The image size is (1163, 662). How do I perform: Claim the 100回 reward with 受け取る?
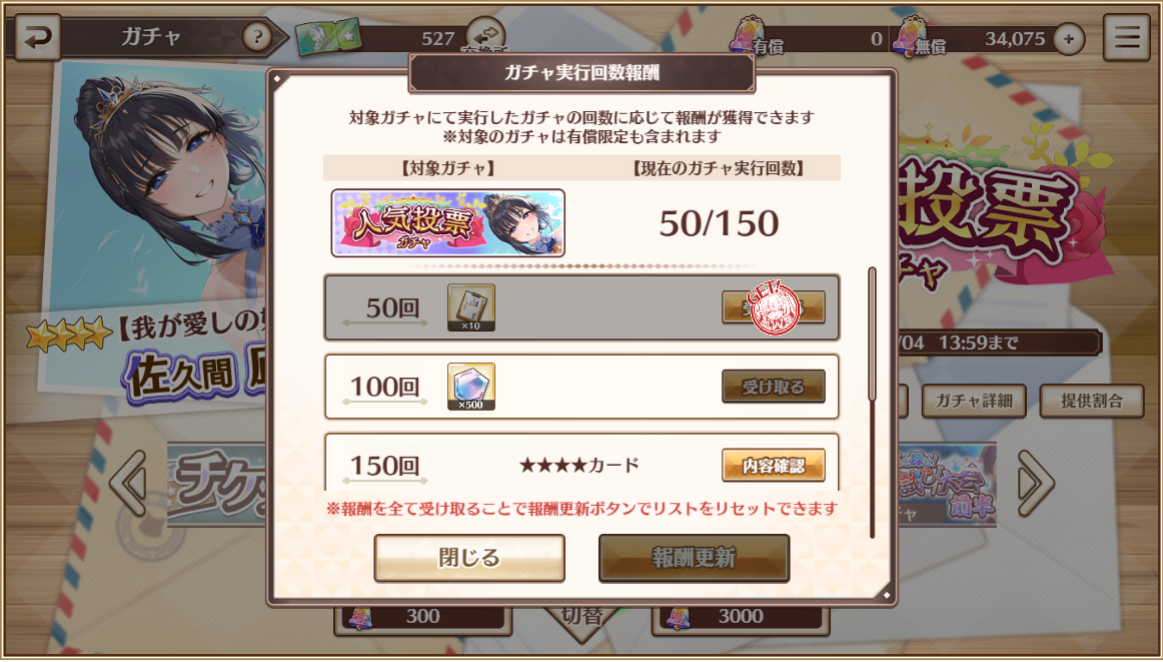tap(774, 386)
